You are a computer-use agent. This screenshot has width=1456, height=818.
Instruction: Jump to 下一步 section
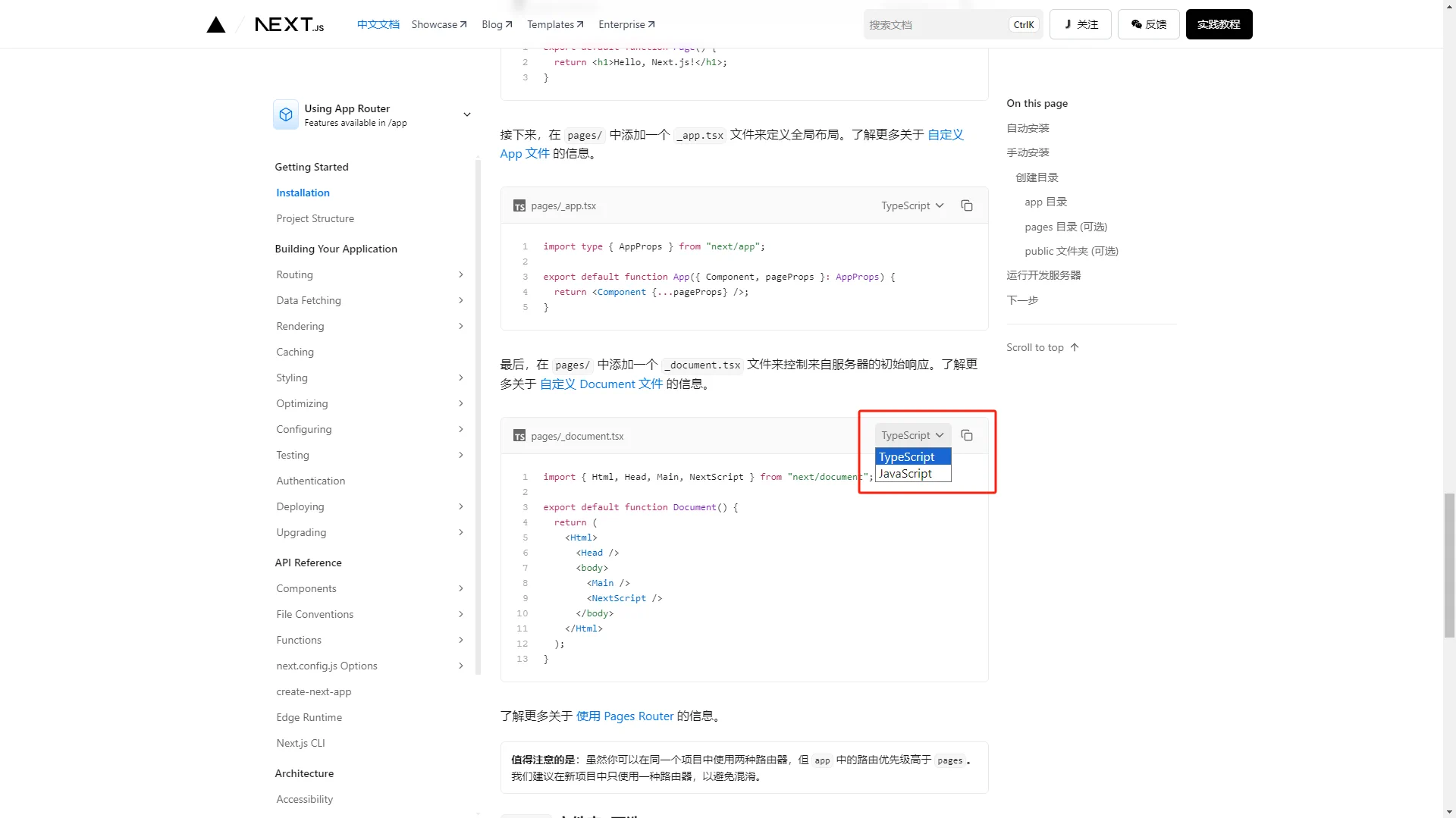(1022, 300)
